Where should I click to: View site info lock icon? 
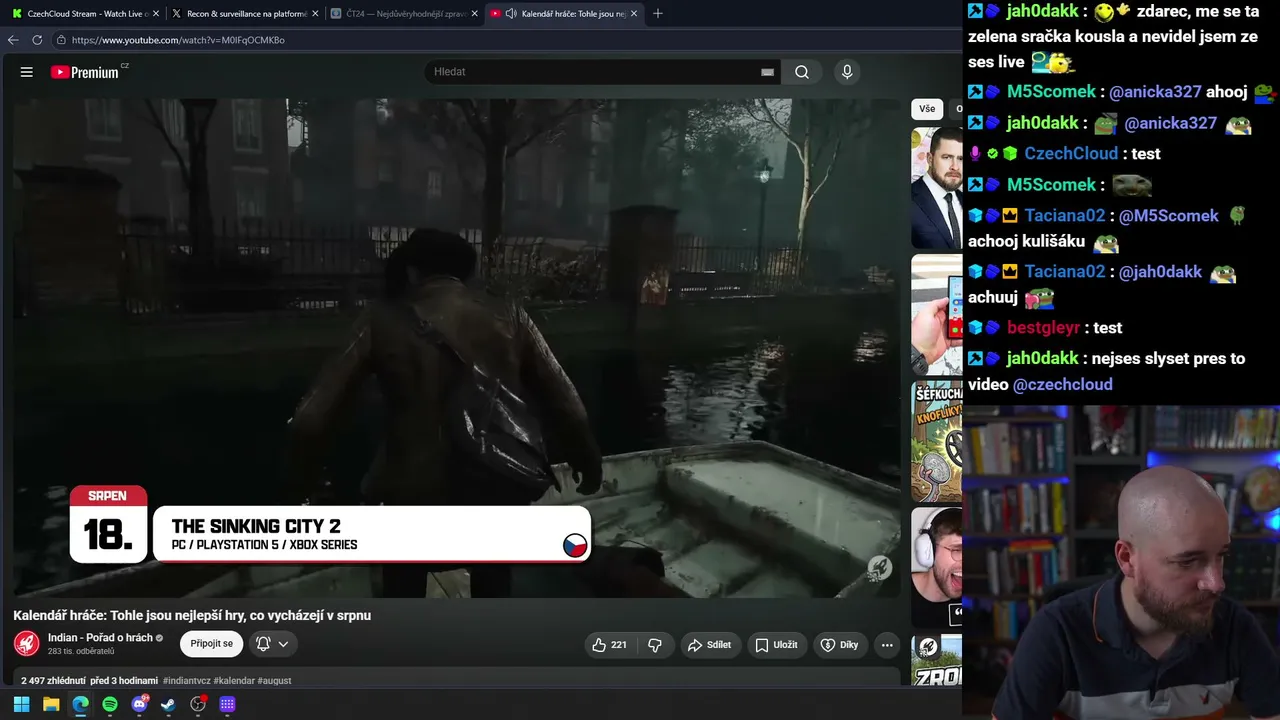(61, 40)
